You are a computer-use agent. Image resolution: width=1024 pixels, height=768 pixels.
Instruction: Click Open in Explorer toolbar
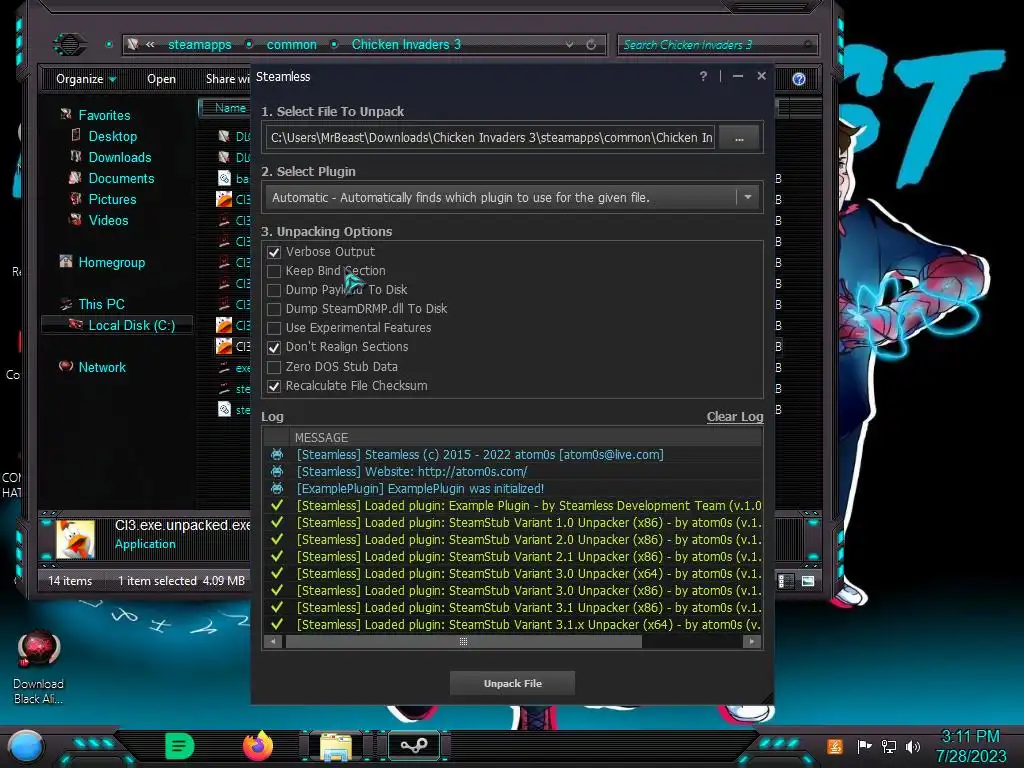click(x=161, y=79)
